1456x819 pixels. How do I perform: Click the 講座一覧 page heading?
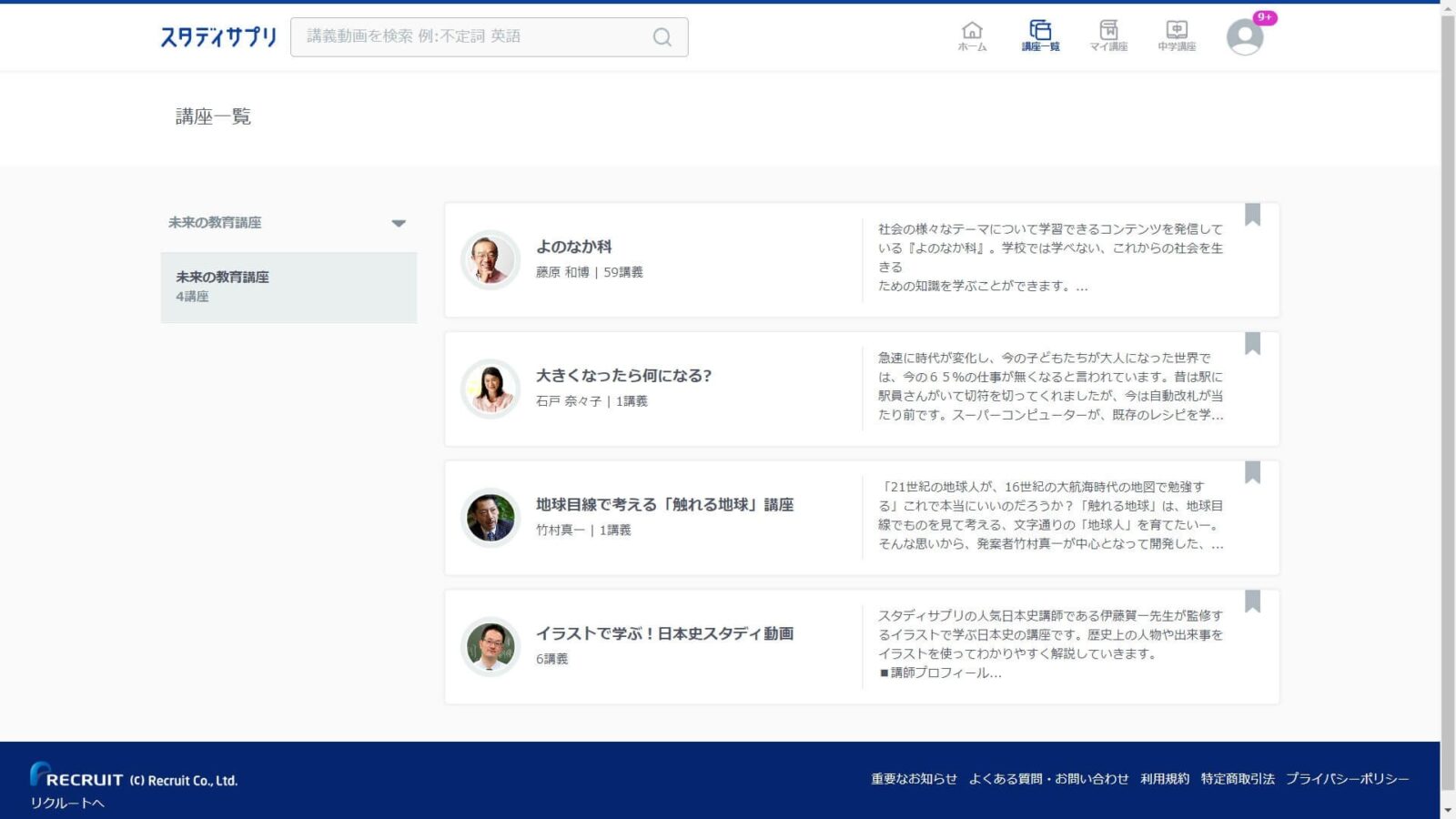213,116
